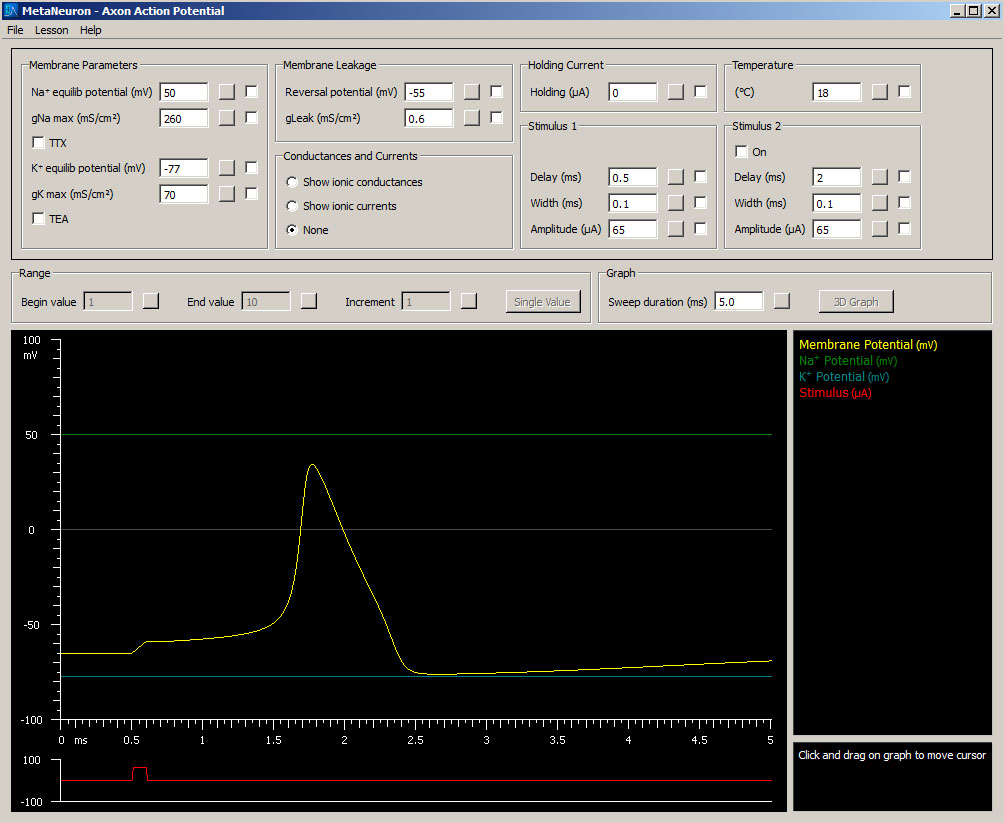Focus the Holding current input field
Viewport: 1004px width, 823px height.
tap(633, 92)
